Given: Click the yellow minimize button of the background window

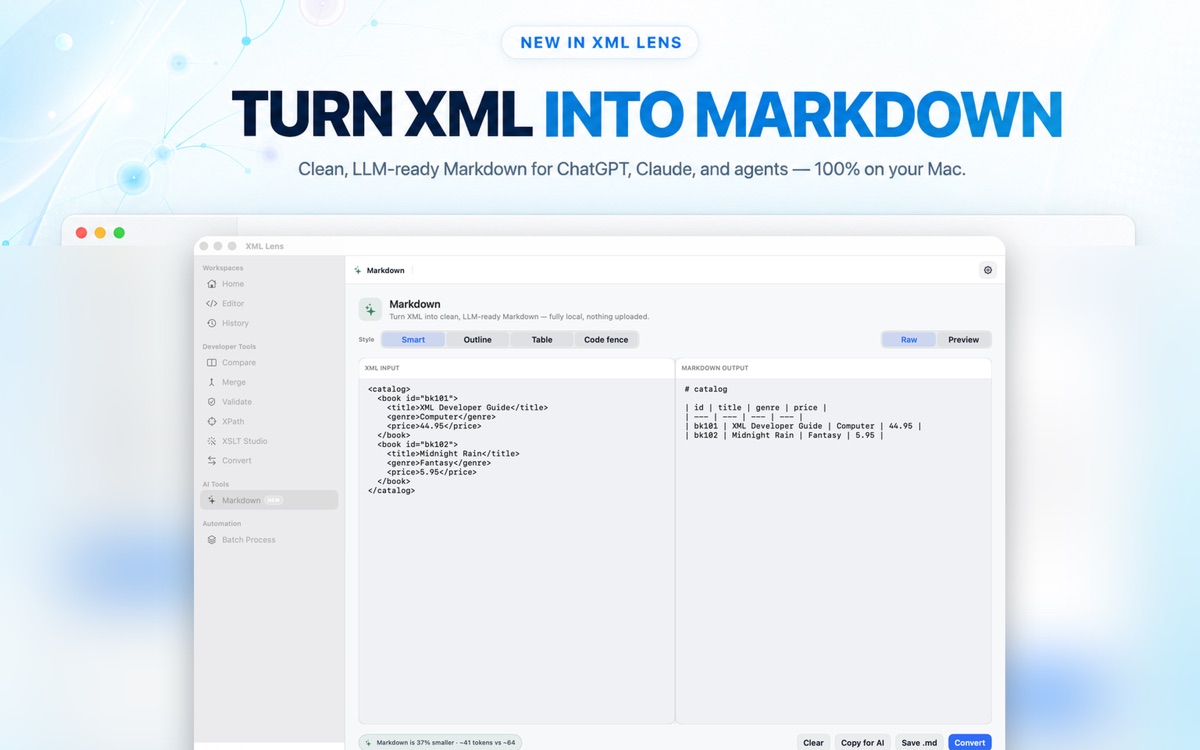Looking at the screenshot, I should [100, 233].
